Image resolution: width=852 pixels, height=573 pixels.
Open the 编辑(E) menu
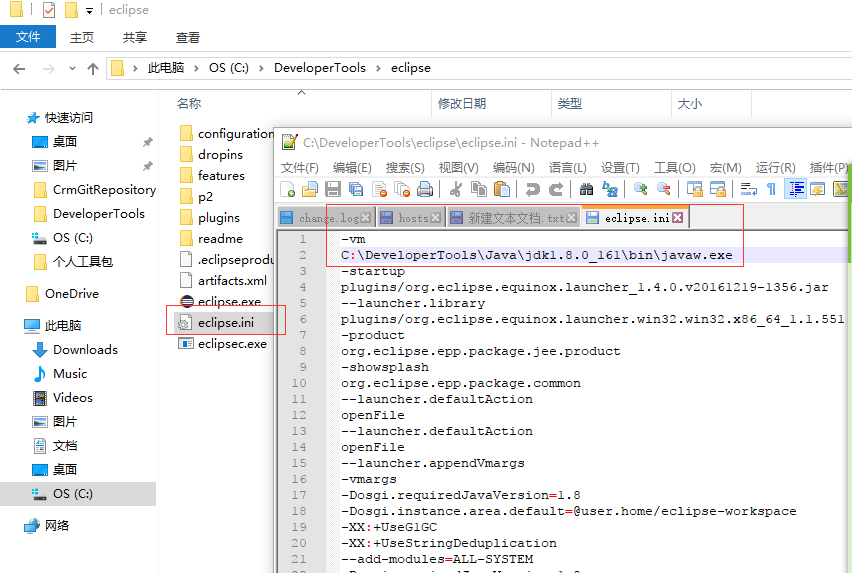tap(352, 168)
